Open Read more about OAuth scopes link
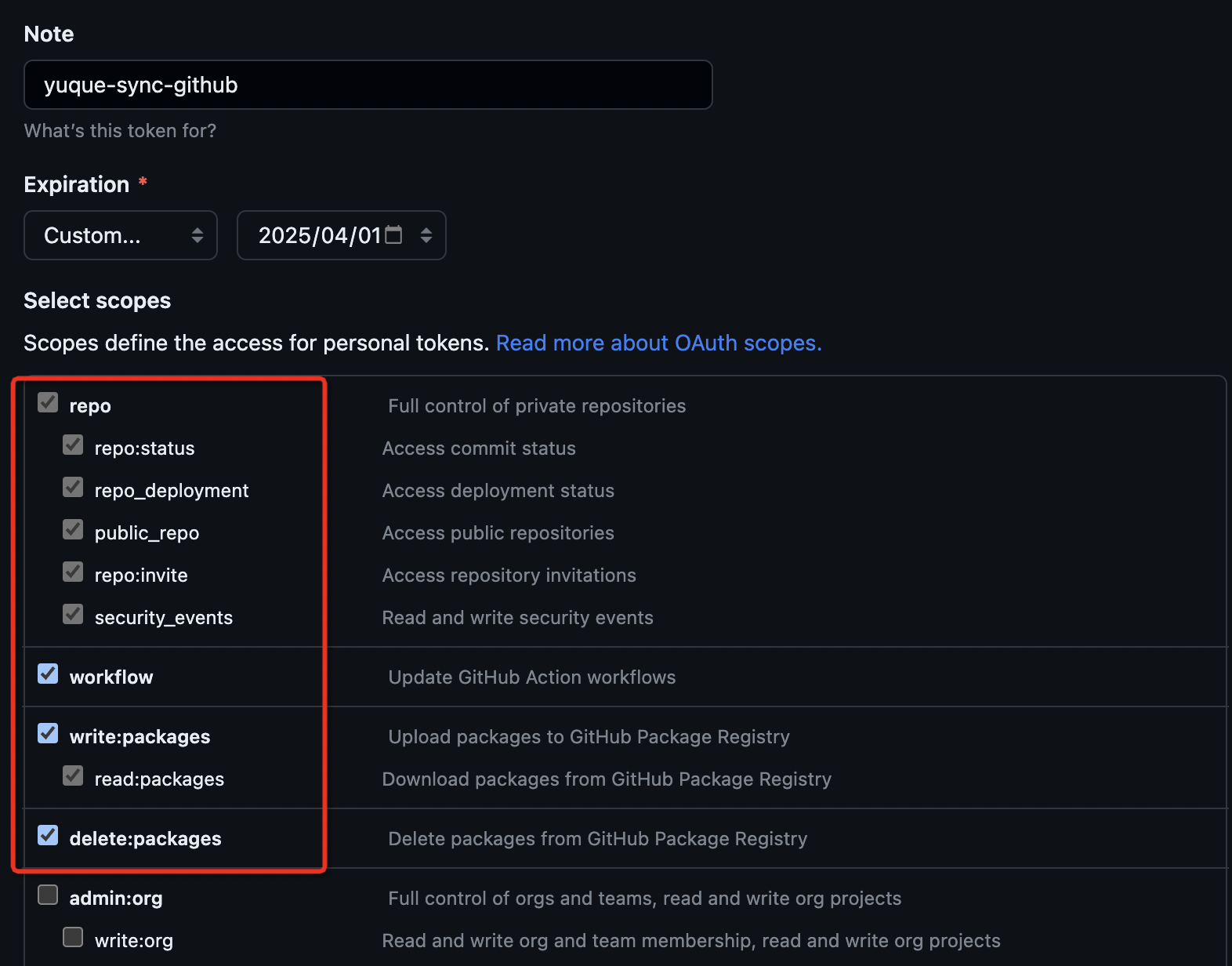The height and width of the screenshot is (966, 1232). [x=658, y=343]
